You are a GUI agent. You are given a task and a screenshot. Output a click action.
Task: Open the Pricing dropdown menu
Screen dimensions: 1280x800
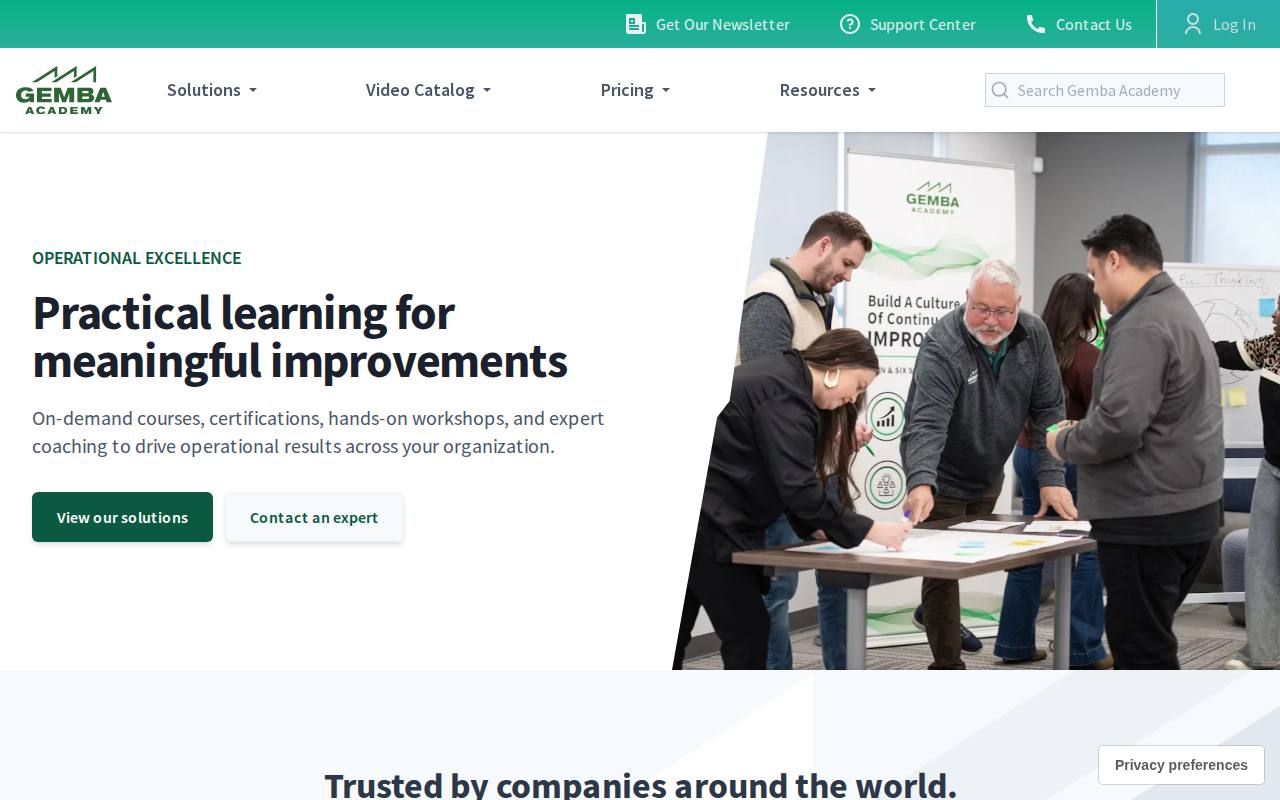[635, 90]
